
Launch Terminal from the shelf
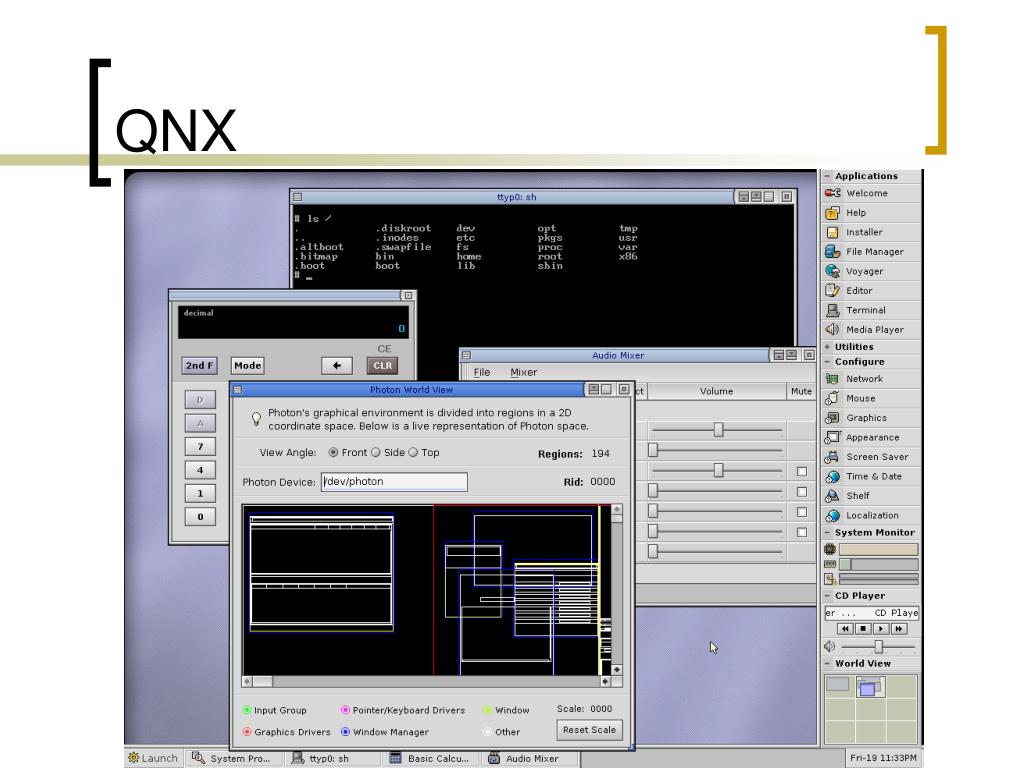[871, 310]
